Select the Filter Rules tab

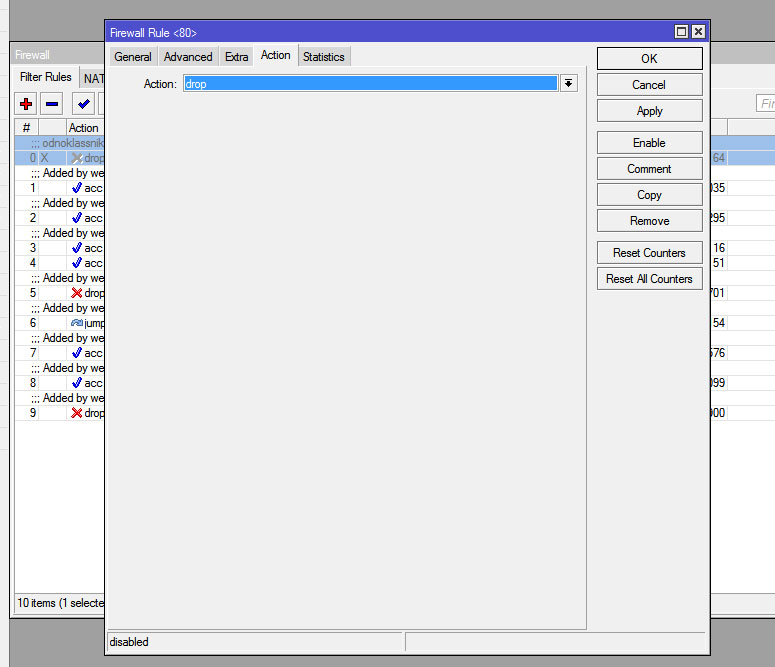46,77
